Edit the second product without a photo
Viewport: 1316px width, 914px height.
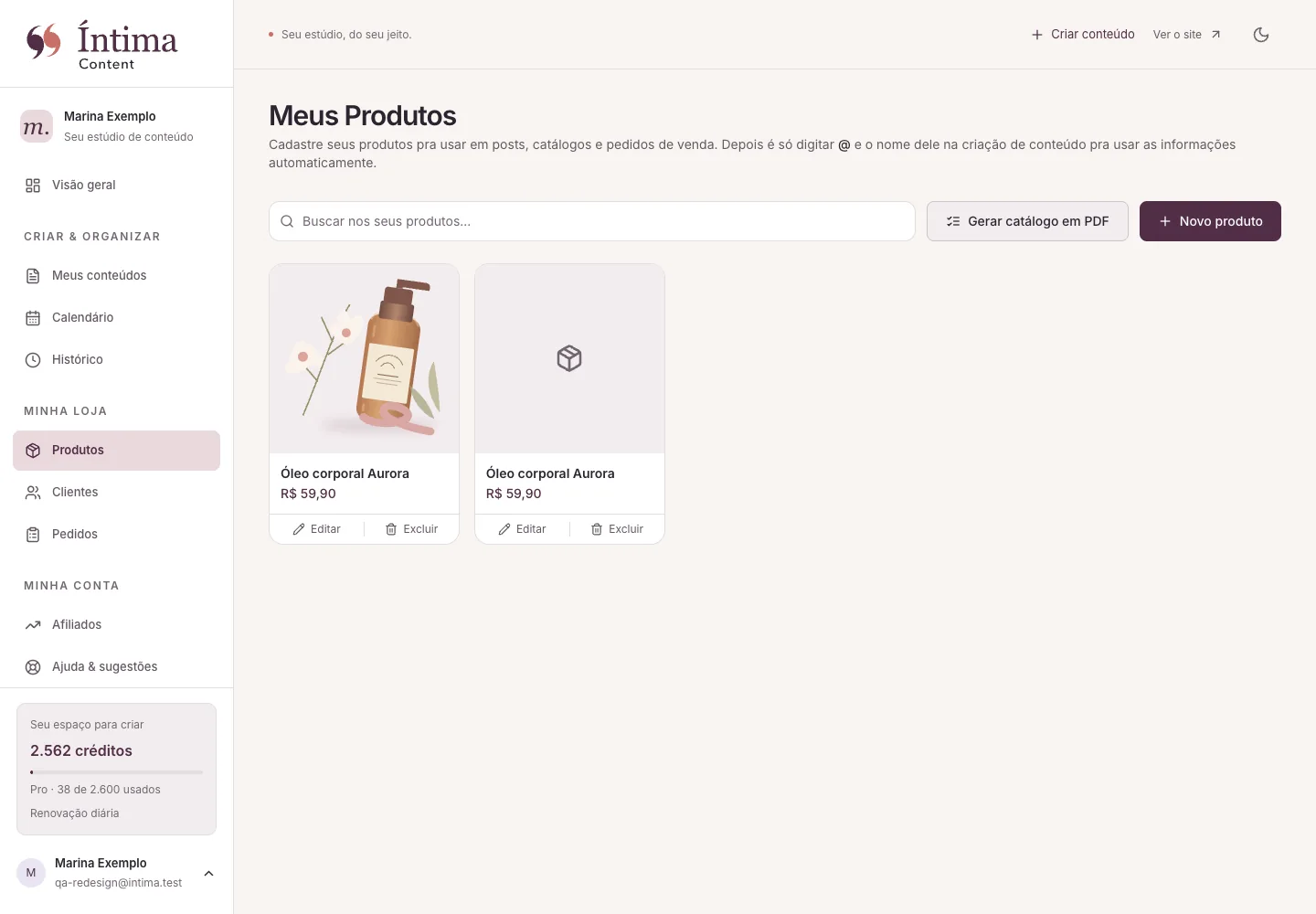pyautogui.click(x=523, y=529)
